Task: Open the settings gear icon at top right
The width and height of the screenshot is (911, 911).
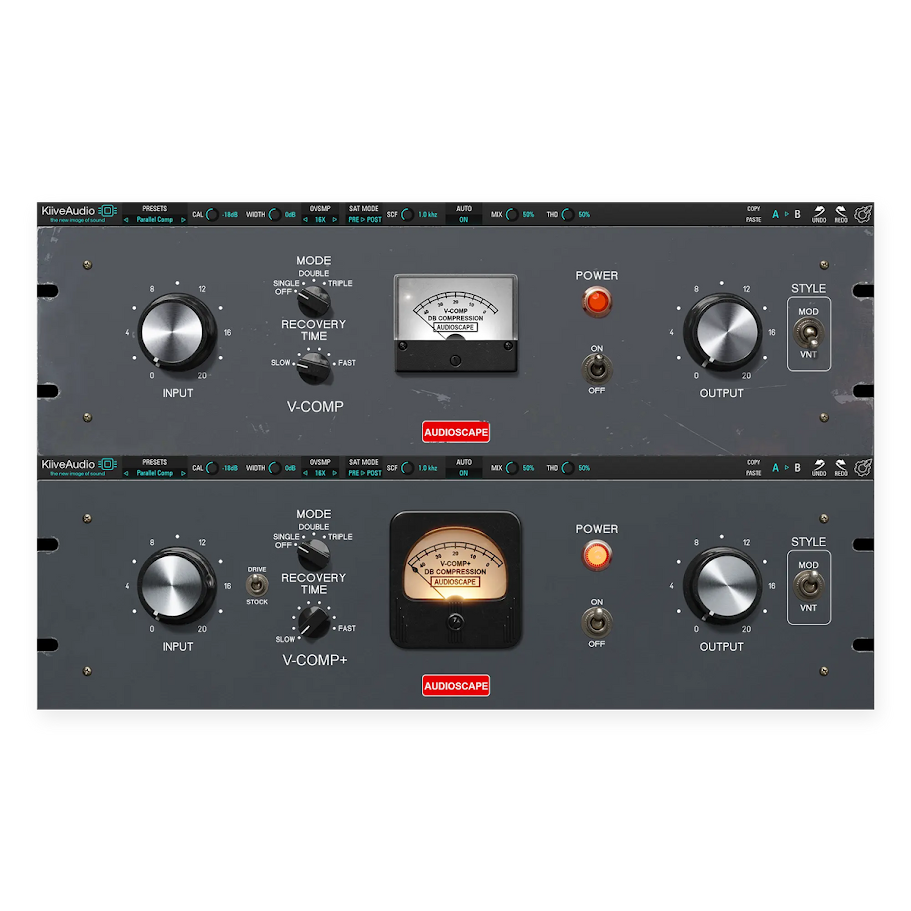Action: point(863,213)
